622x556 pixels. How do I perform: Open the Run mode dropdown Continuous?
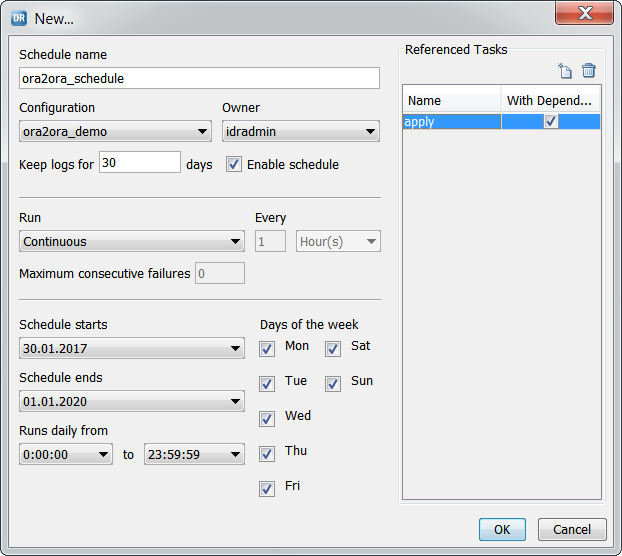(131, 241)
